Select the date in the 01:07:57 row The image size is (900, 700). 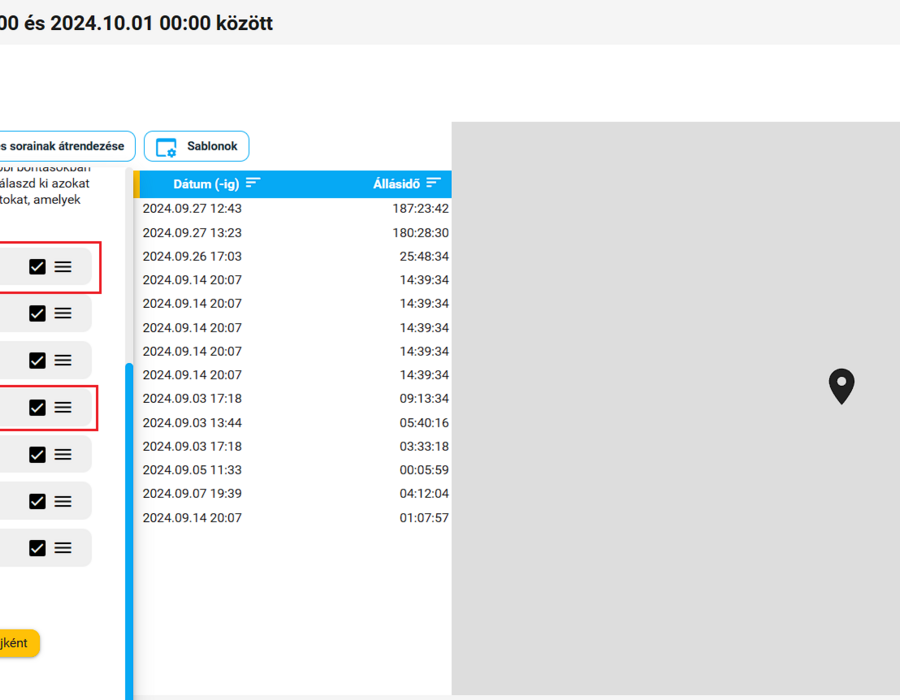(192, 518)
